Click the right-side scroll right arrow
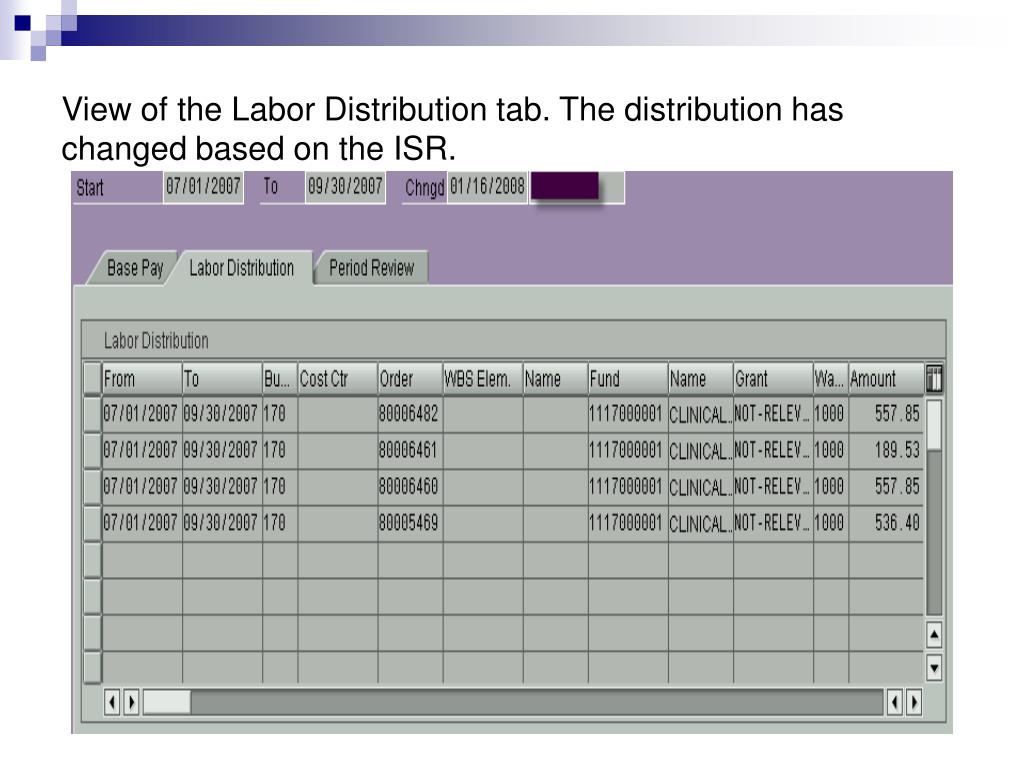Viewport: 1024px width, 768px height. [x=914, y=703]
